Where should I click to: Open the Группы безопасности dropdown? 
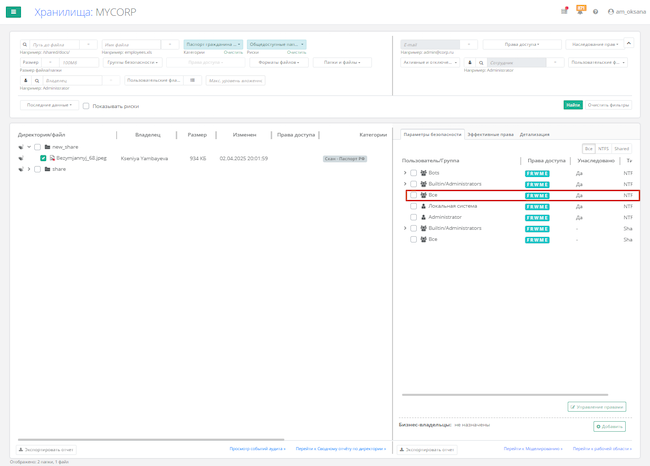coord(133,63)
